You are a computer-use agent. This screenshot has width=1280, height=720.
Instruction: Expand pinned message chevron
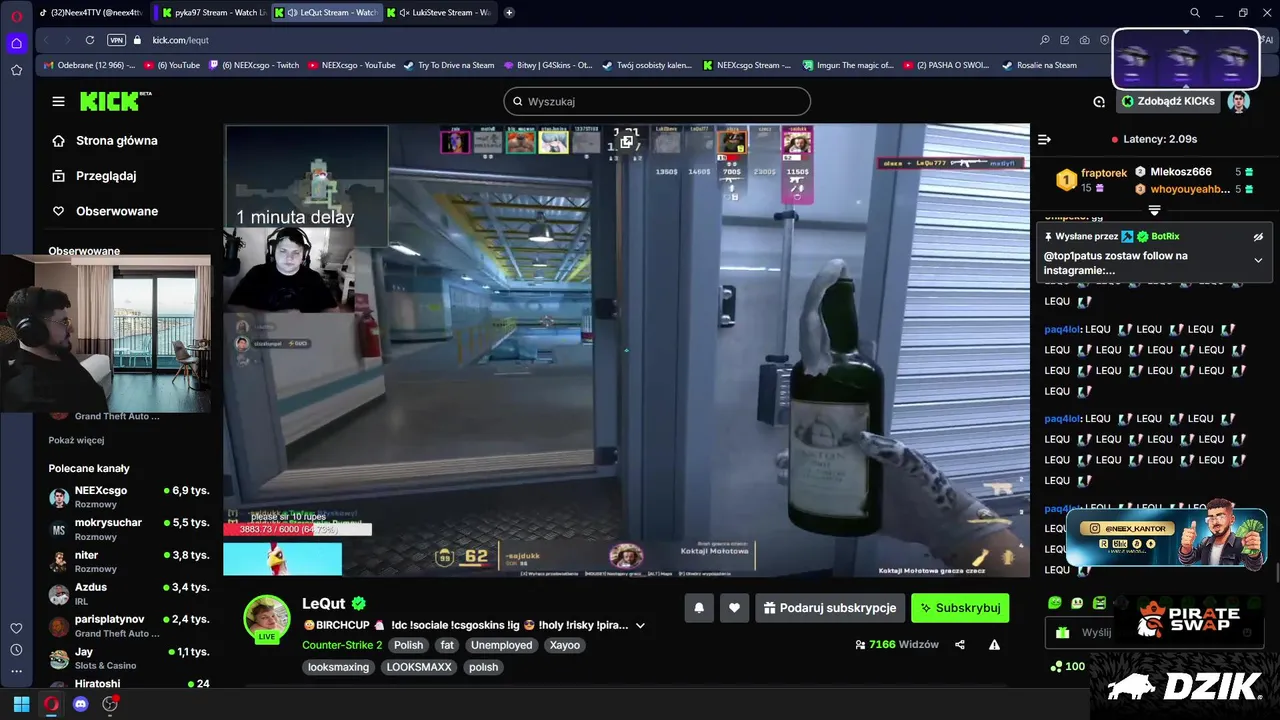[x=1258, y=260]
